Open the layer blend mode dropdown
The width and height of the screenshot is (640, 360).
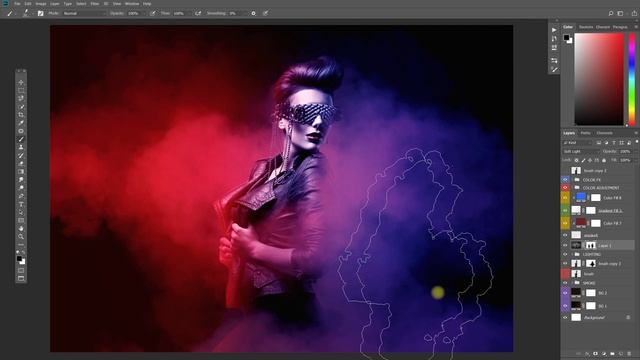[581, 151]
